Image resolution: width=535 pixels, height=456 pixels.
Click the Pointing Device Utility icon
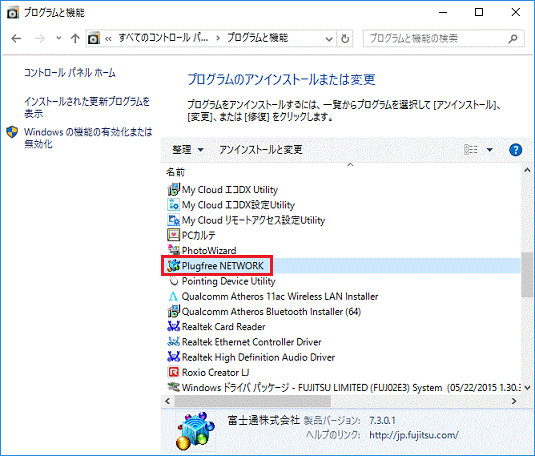[174, 281]
